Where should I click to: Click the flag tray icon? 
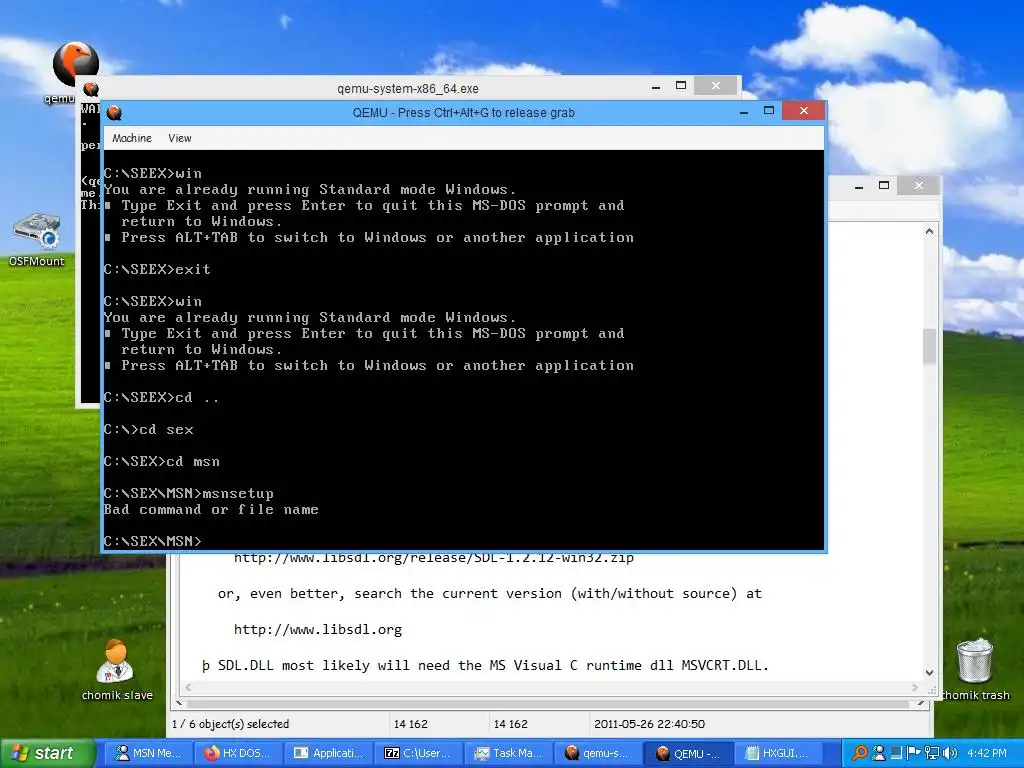914,753
